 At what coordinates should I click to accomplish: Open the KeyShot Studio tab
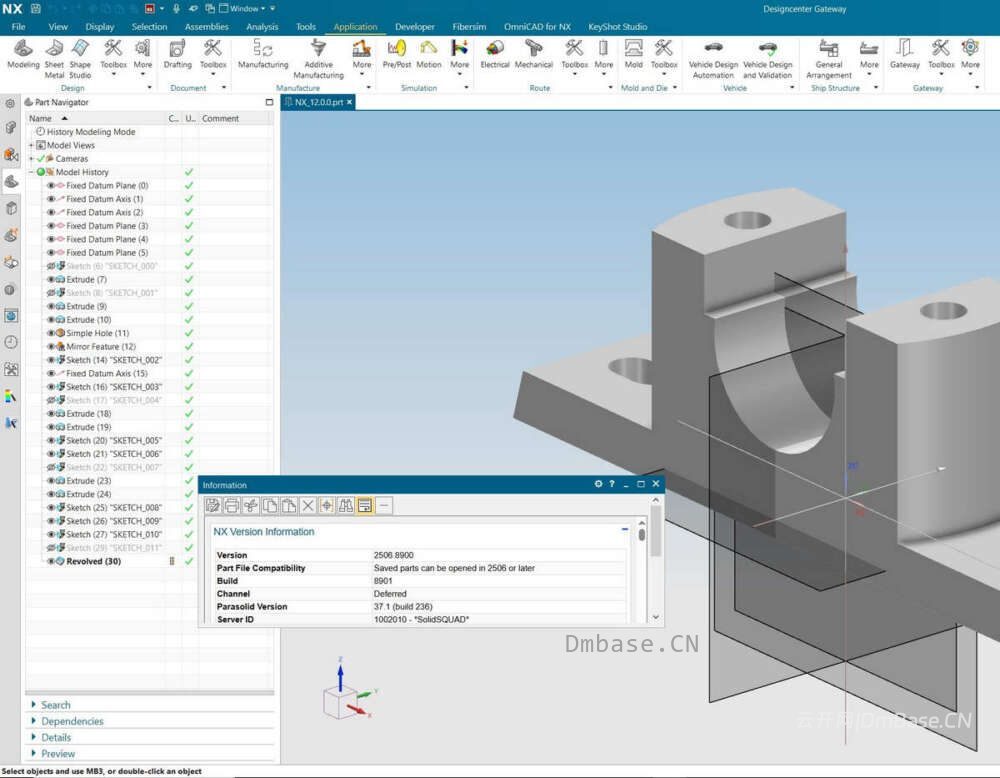617,27
